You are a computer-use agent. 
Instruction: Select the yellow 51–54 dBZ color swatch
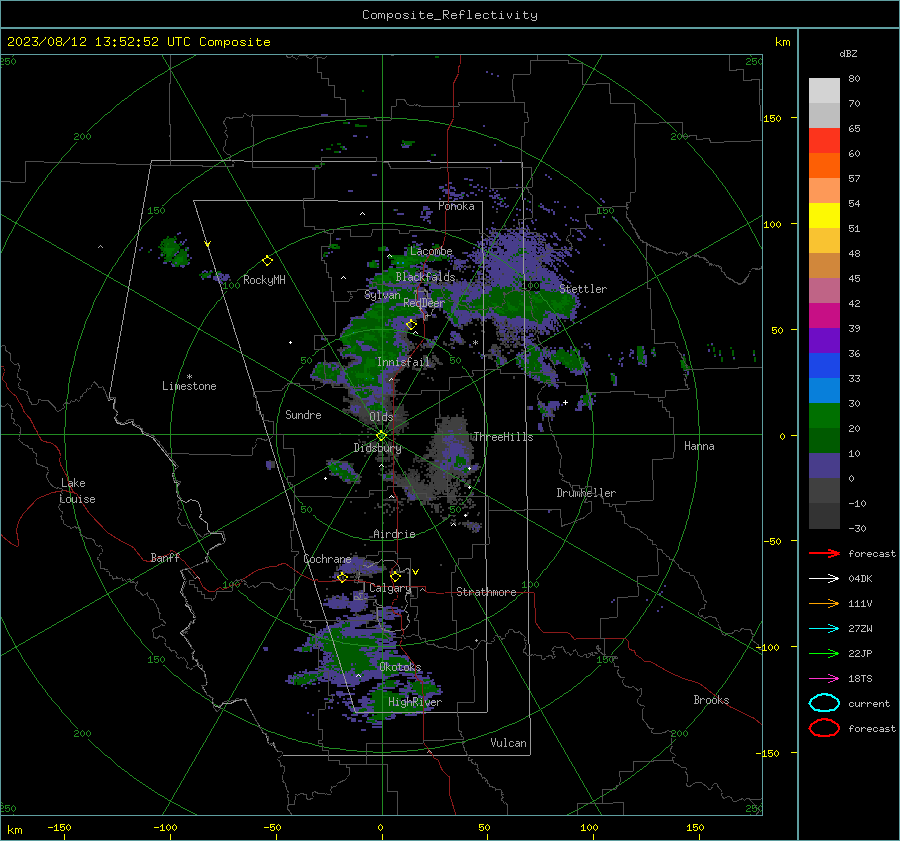click(824, 215)
